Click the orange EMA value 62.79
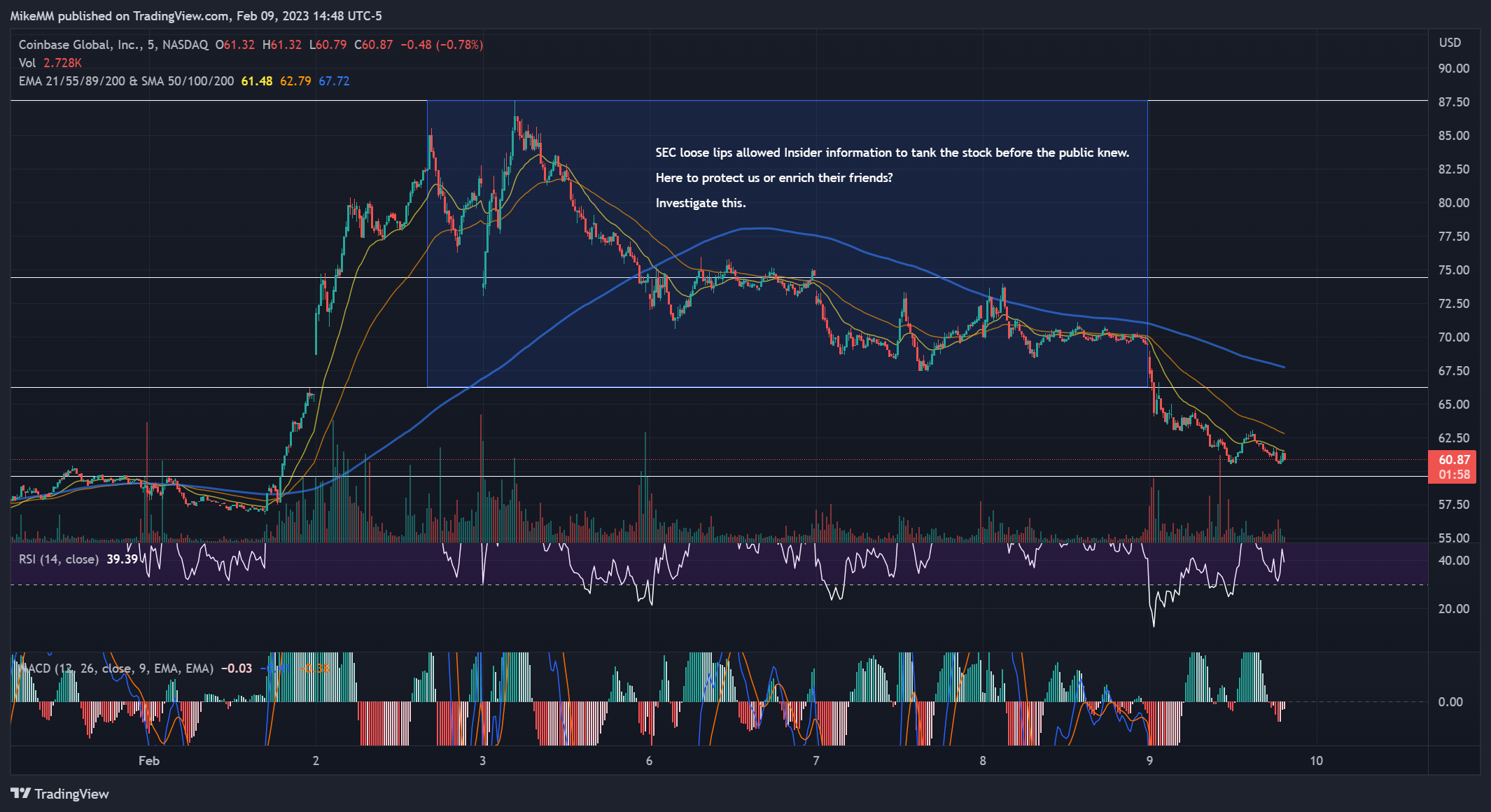This screenshot has height=812, width=1491. pyautogui.click(x=295, y=81)
